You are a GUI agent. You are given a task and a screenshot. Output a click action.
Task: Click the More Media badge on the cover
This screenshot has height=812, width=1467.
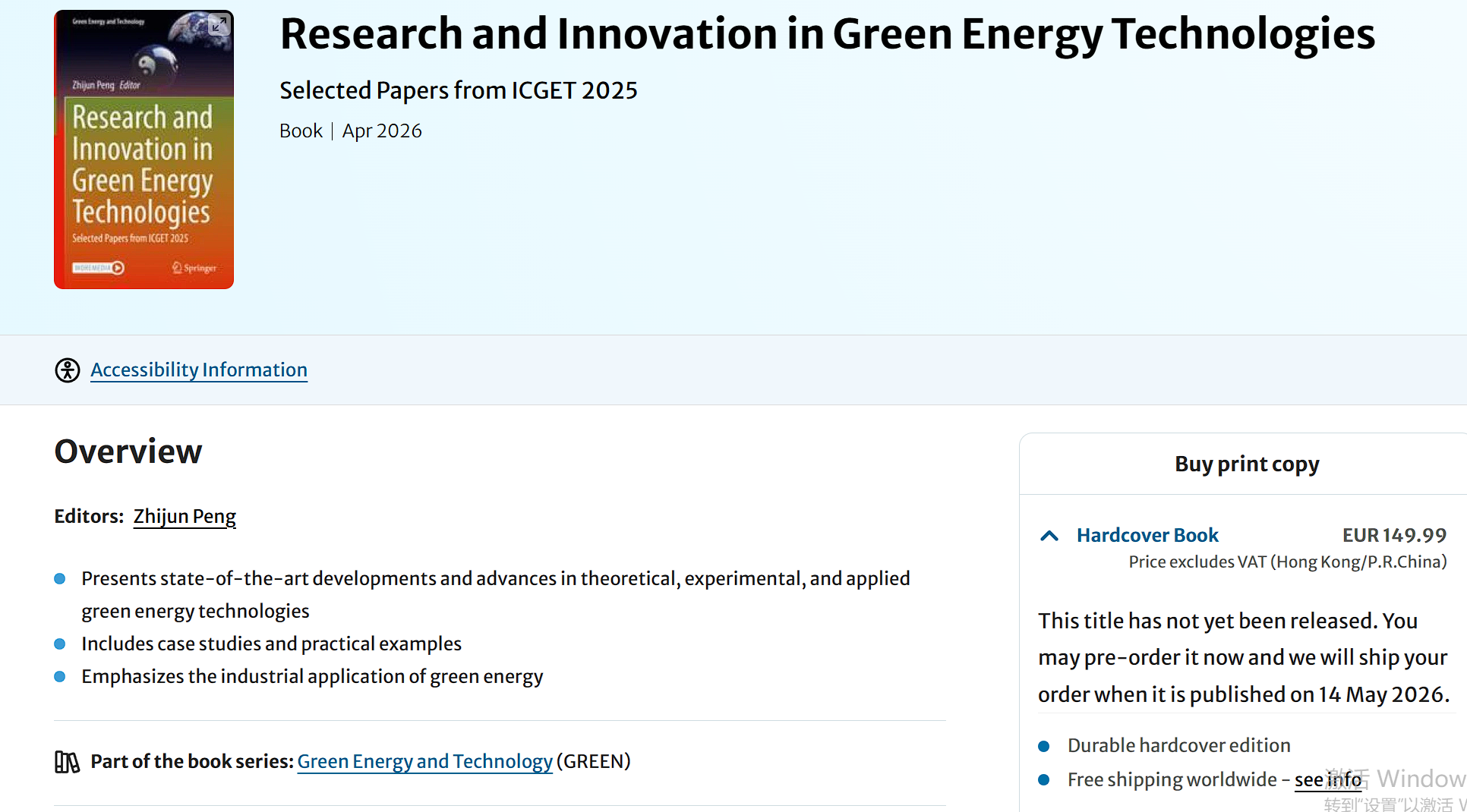click(98, 268)
